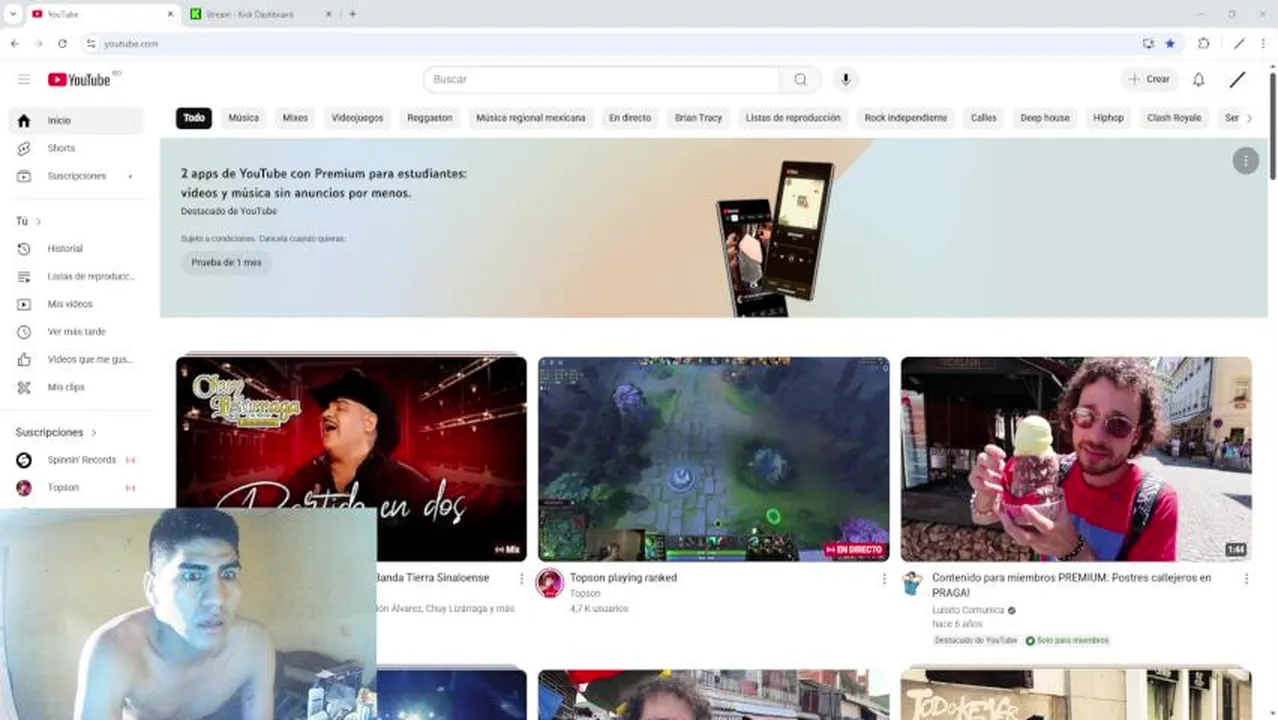This screenshot has height=720, width=1278.
Task: Open Mis clips in the sidebar
Action: click(76, 387)
